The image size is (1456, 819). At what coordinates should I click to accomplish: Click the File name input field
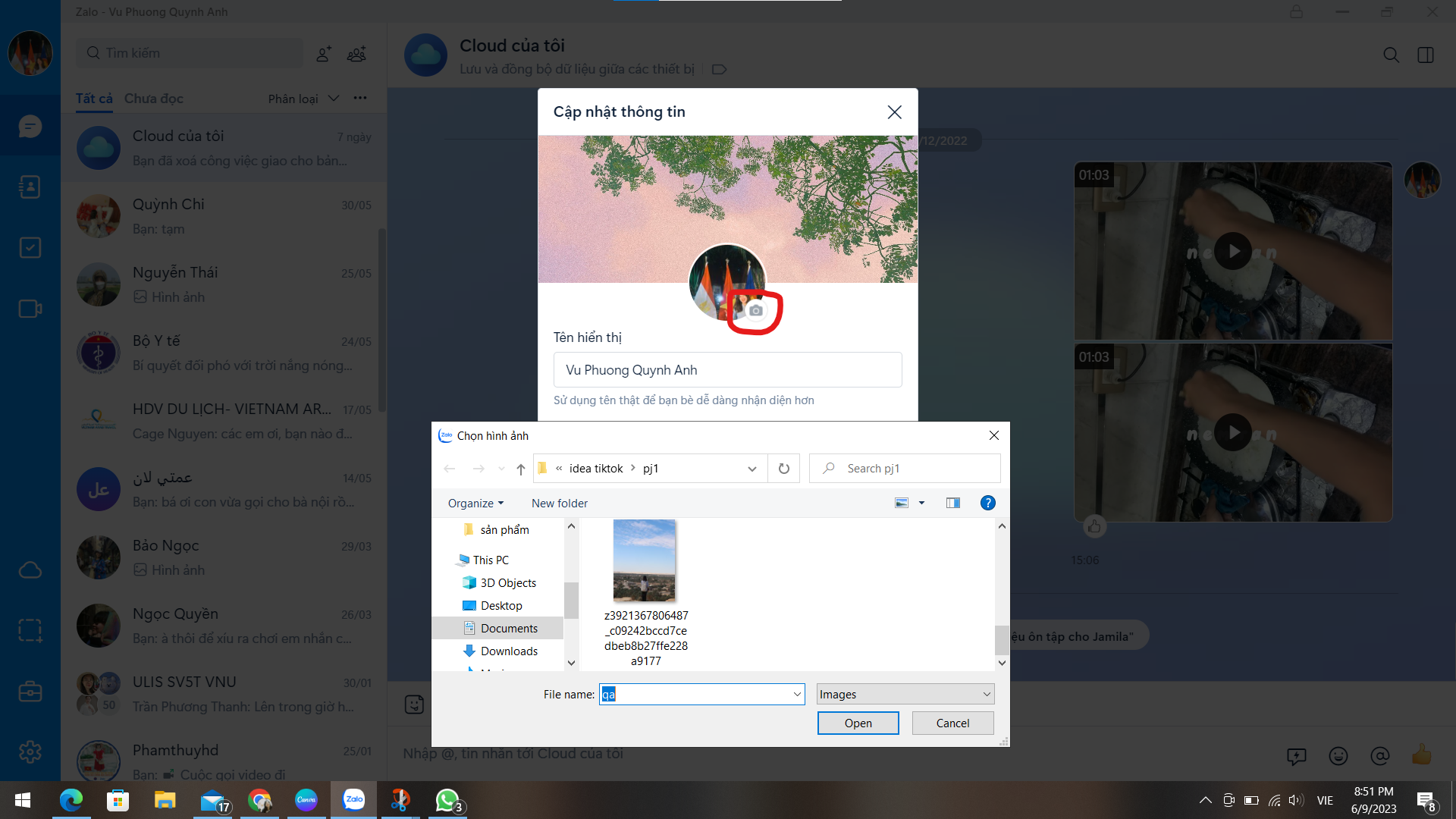tap(695, 694)
